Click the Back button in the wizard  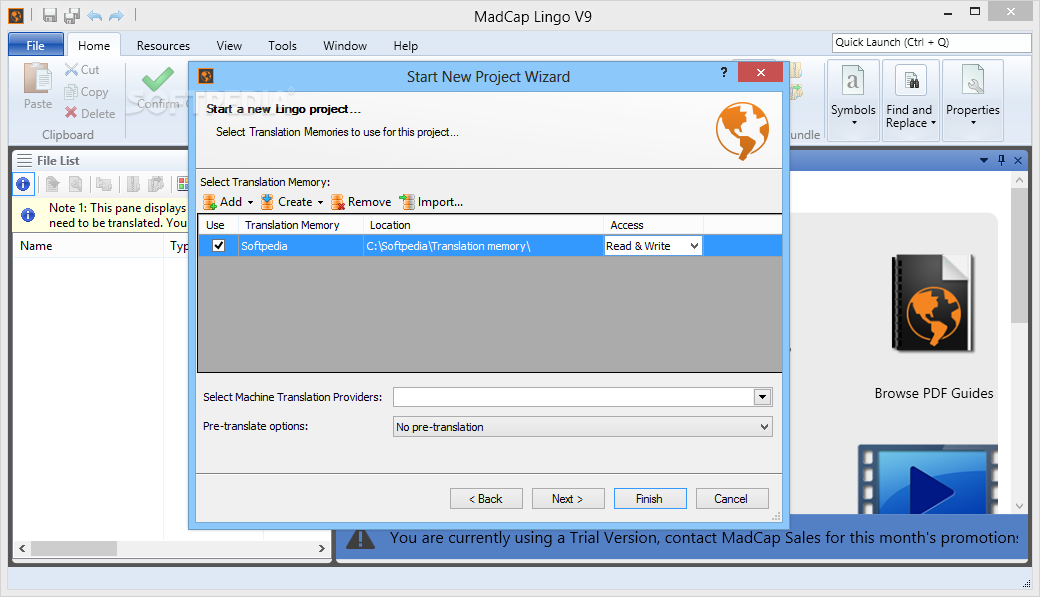point(486,499)
